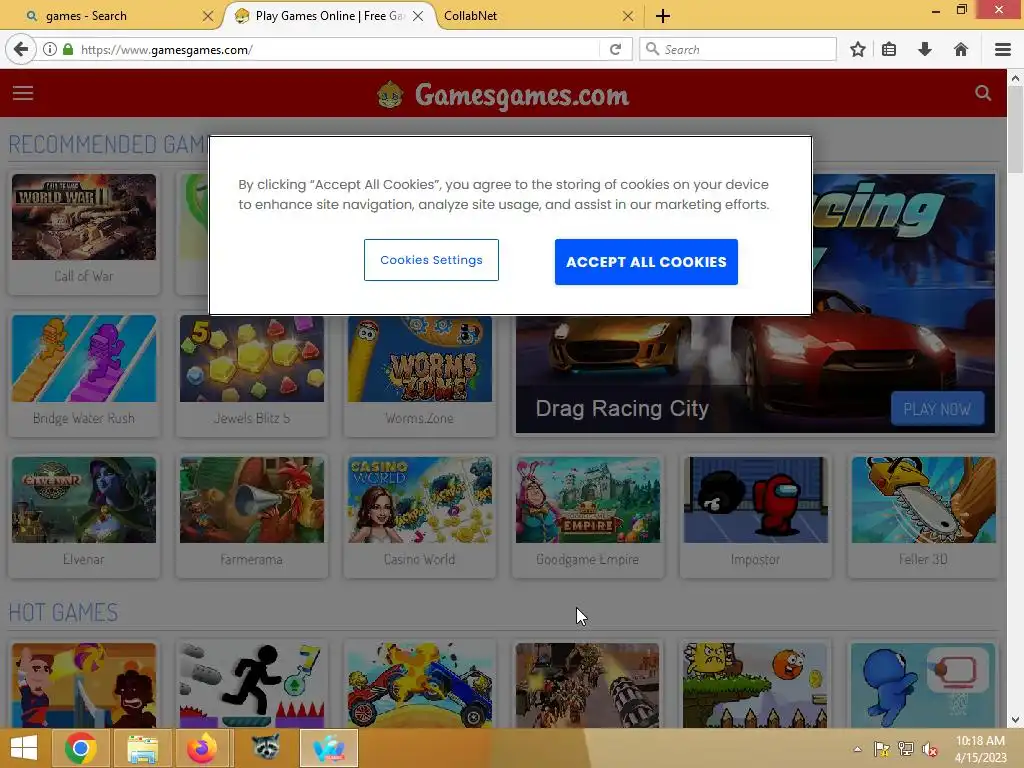The image size is (1024, 768).
Task: Click the taskbar clock showing 10:18 AM
Action: coord(980,748)
